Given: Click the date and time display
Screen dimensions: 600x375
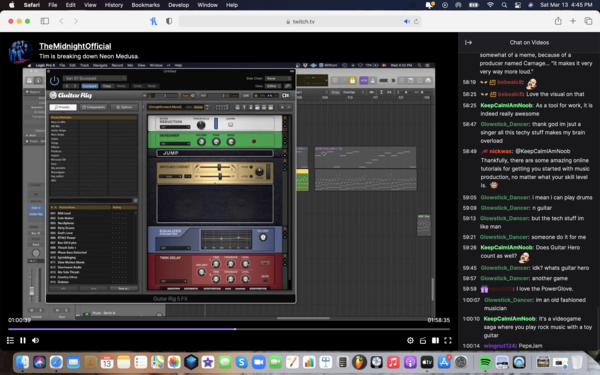Looking at the screenshot, I should [x=566, y=5].
